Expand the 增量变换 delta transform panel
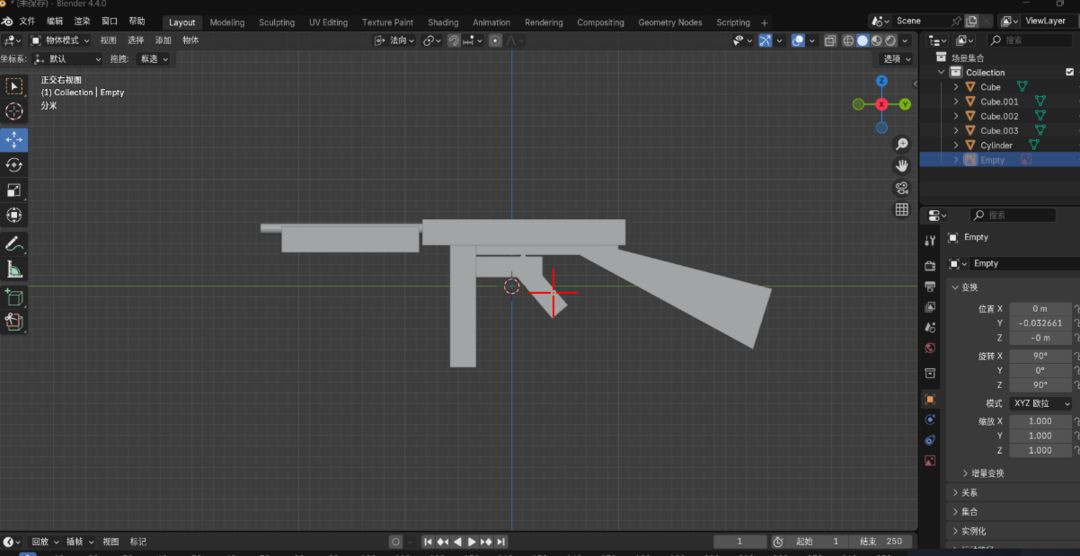 click(982, 473)
